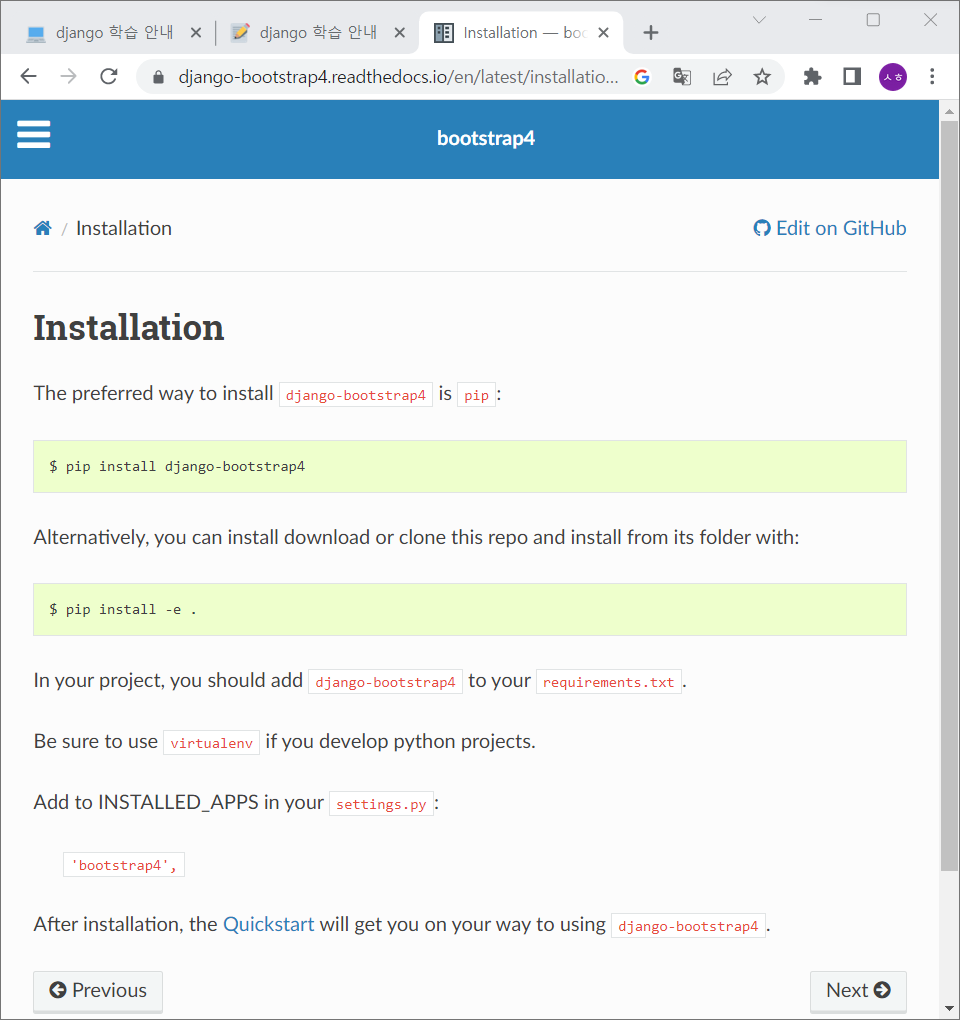This screenshot has height=1020, width=960.
Task: Click the virtualenv inline code
Action: pos(211,743)
